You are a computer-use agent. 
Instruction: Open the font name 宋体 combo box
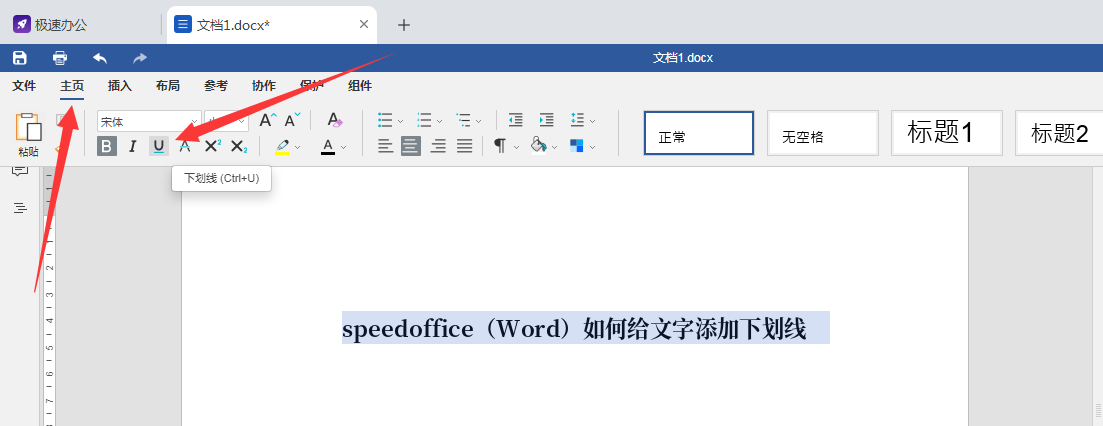[x=149, y=121]
